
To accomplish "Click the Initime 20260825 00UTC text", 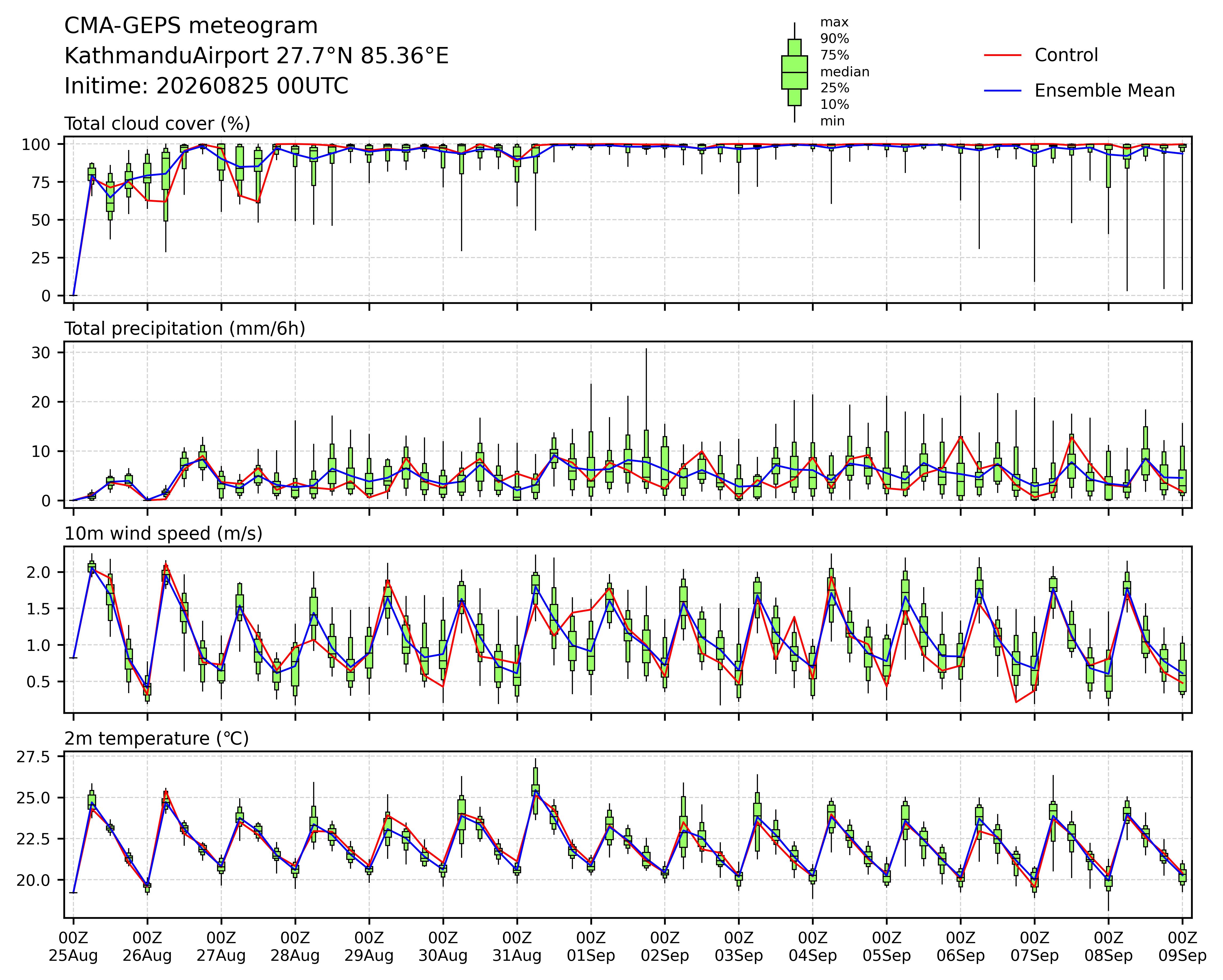I will tap(206, 86).
